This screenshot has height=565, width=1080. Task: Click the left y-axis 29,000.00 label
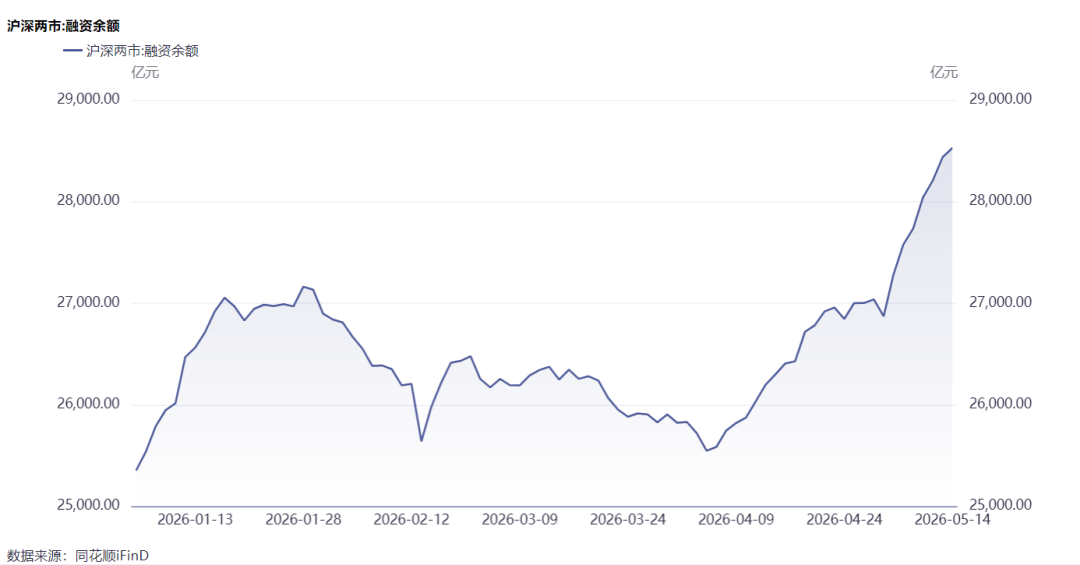88,99
